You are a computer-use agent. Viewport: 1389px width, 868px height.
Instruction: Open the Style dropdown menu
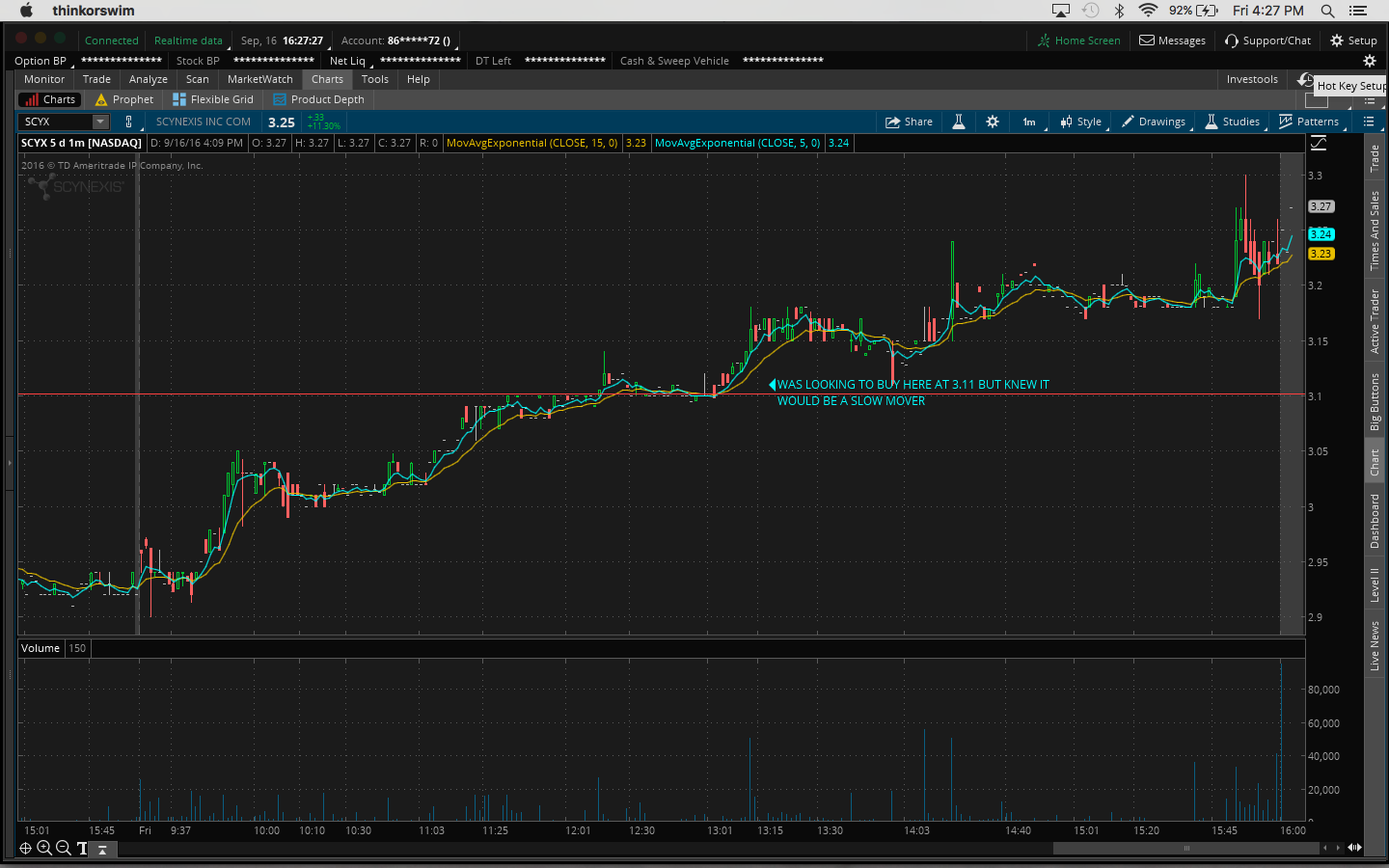click(x=1081, y=122)
